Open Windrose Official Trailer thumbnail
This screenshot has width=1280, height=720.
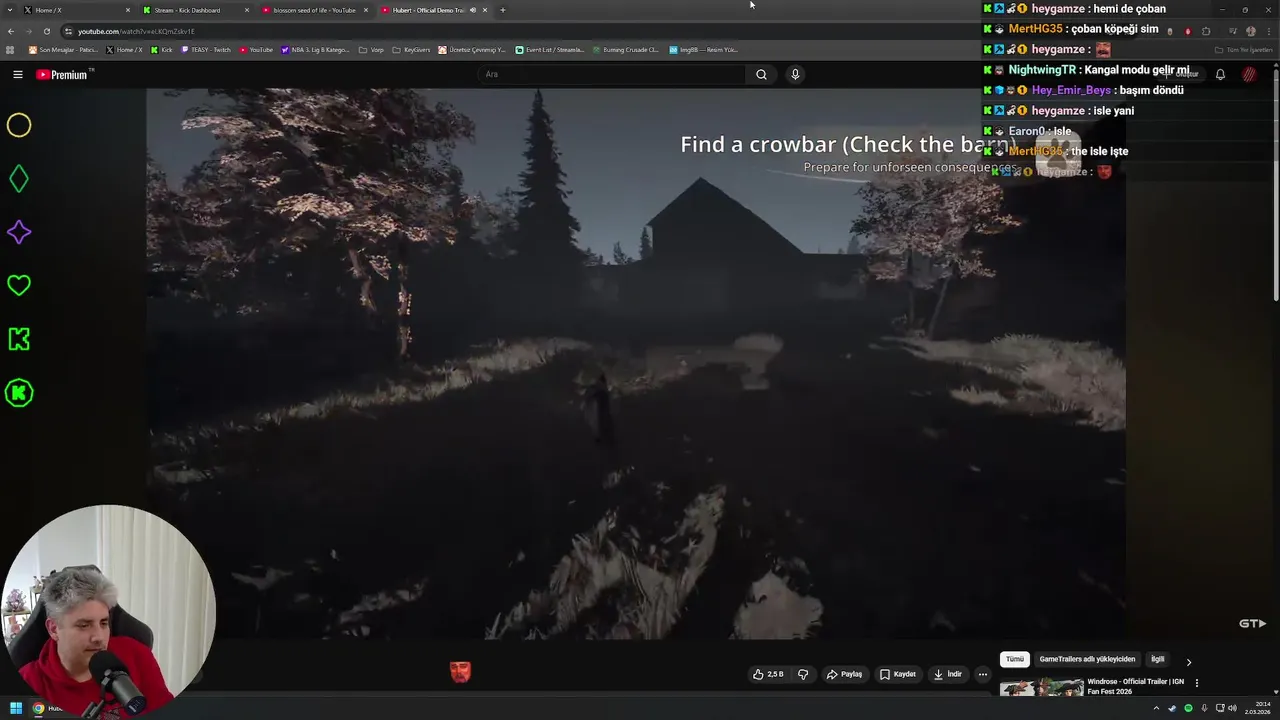(1041, 687)
